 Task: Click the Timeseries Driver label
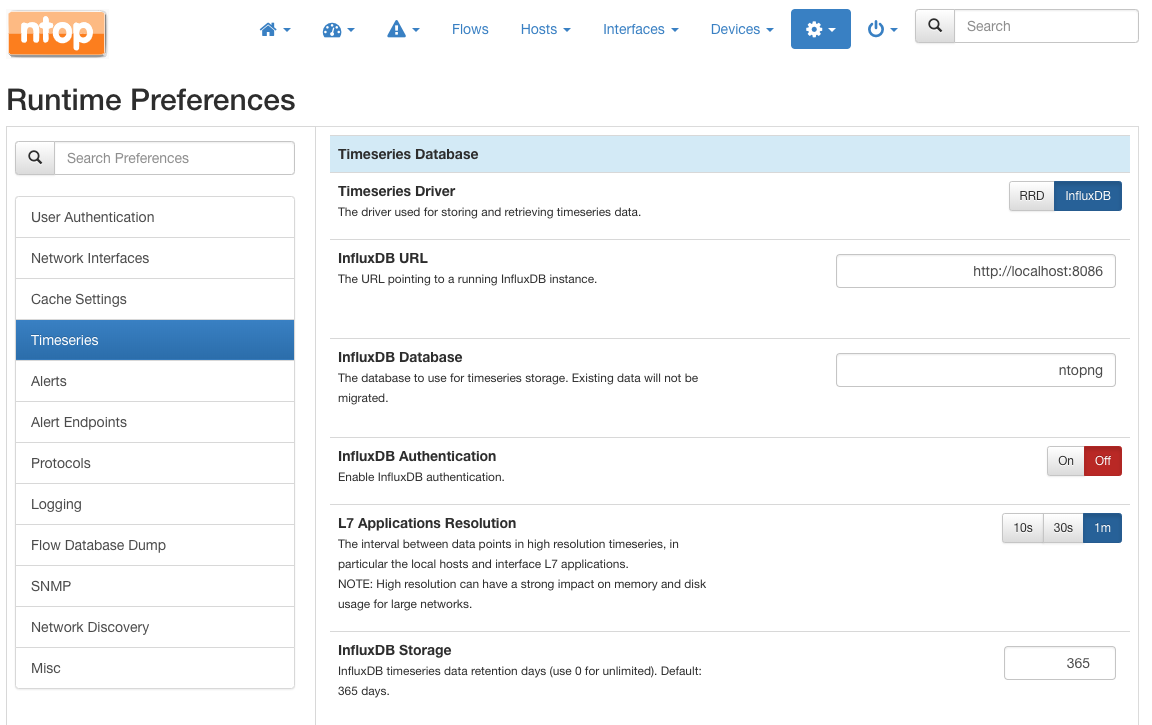[x=397, y=191]
